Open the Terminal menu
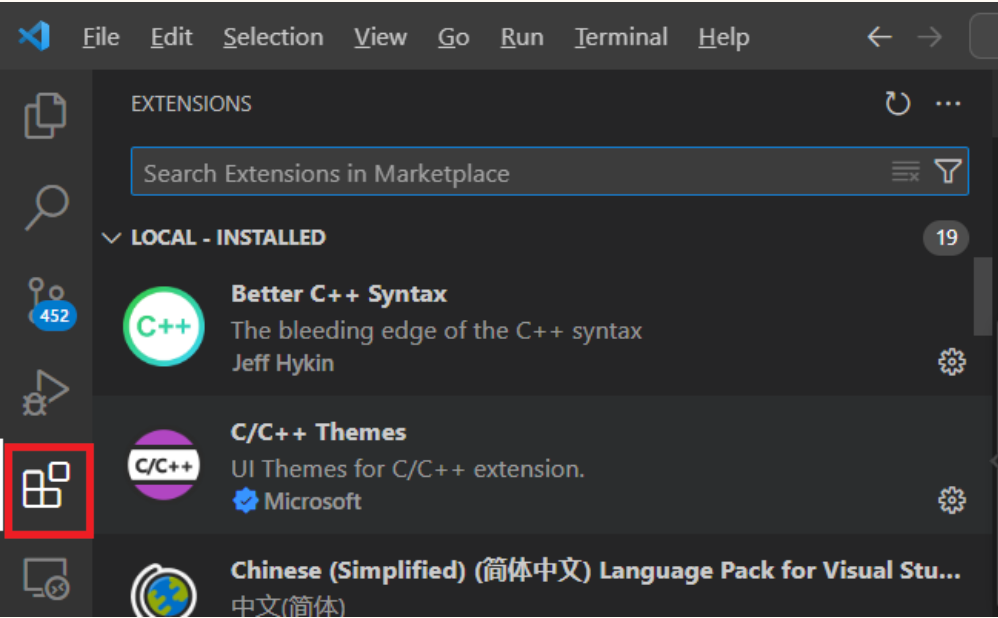 pyautogui.click(x=621, y=38)
